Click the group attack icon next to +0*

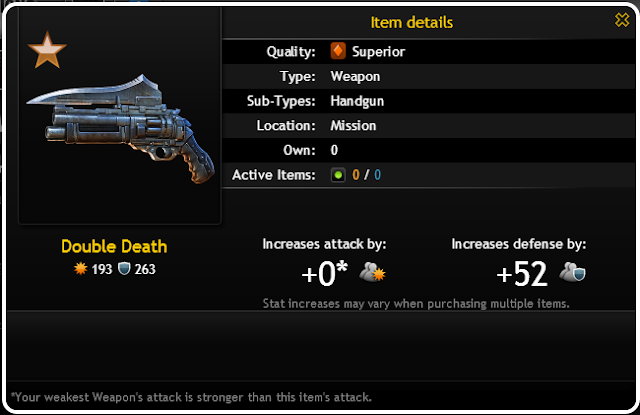point(372,272)
